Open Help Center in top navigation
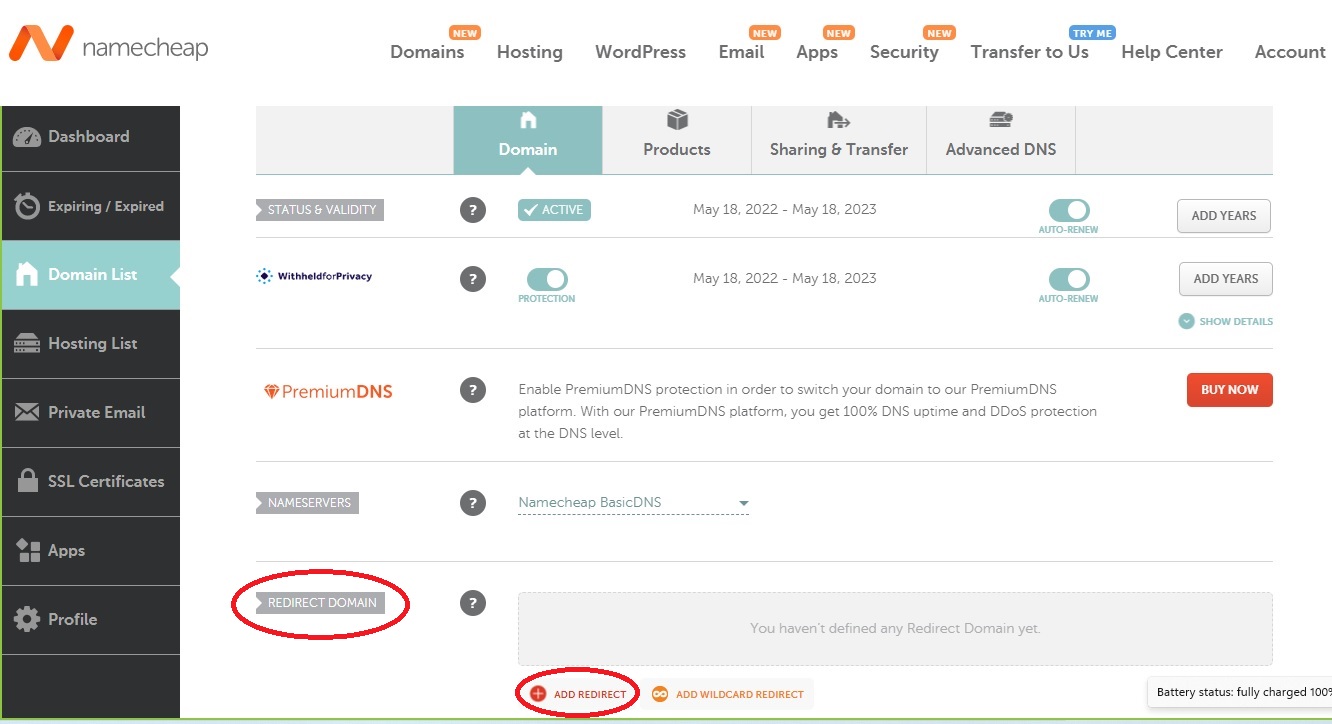Image resolution: width=1332 pixels, height=724 pixels. pyautogui.click(x=1172, y=52)
